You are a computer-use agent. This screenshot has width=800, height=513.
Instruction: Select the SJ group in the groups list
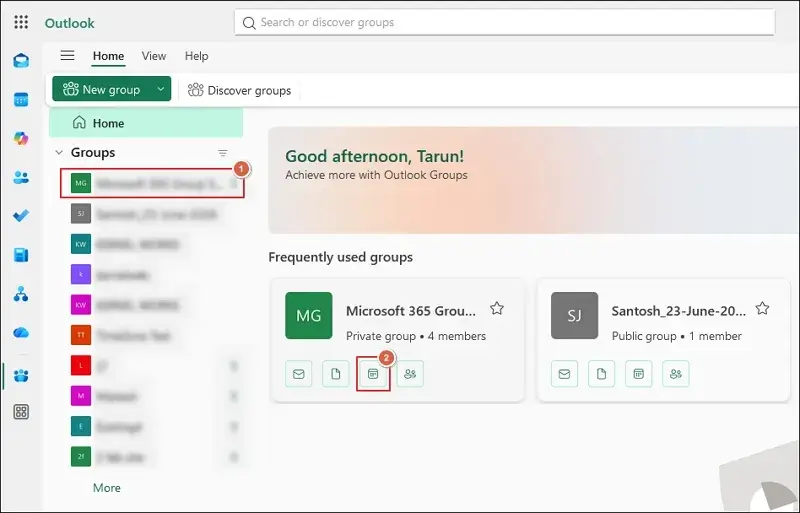coord(152,214)
